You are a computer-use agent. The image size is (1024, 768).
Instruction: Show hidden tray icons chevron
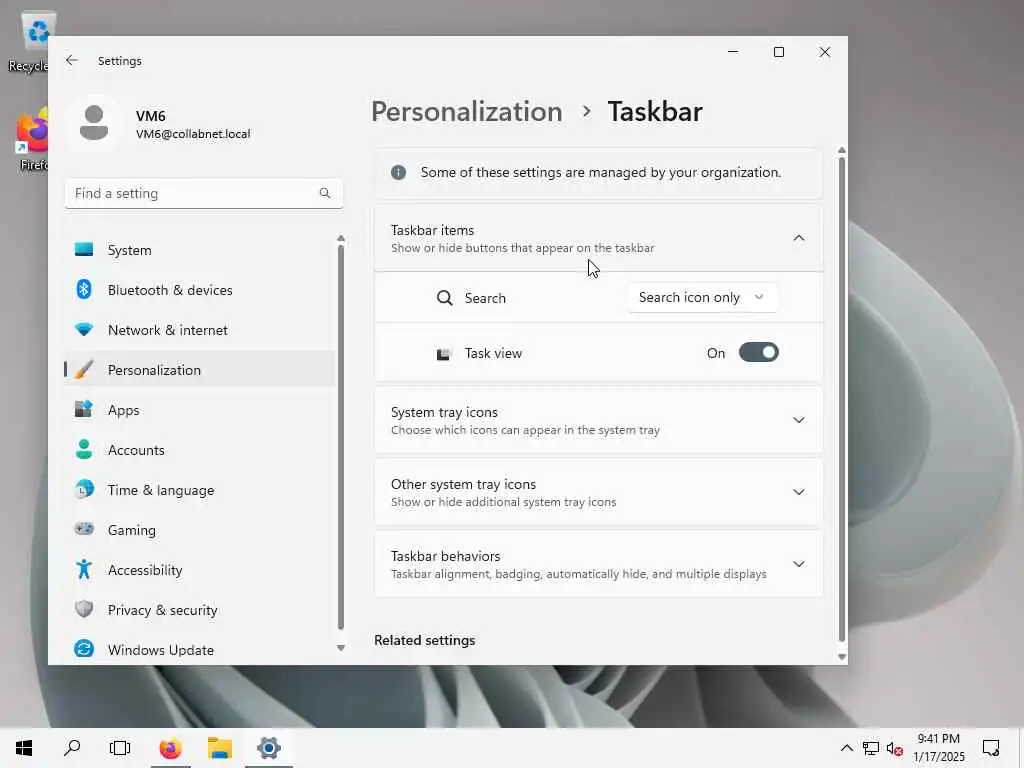tap(846, 748)
